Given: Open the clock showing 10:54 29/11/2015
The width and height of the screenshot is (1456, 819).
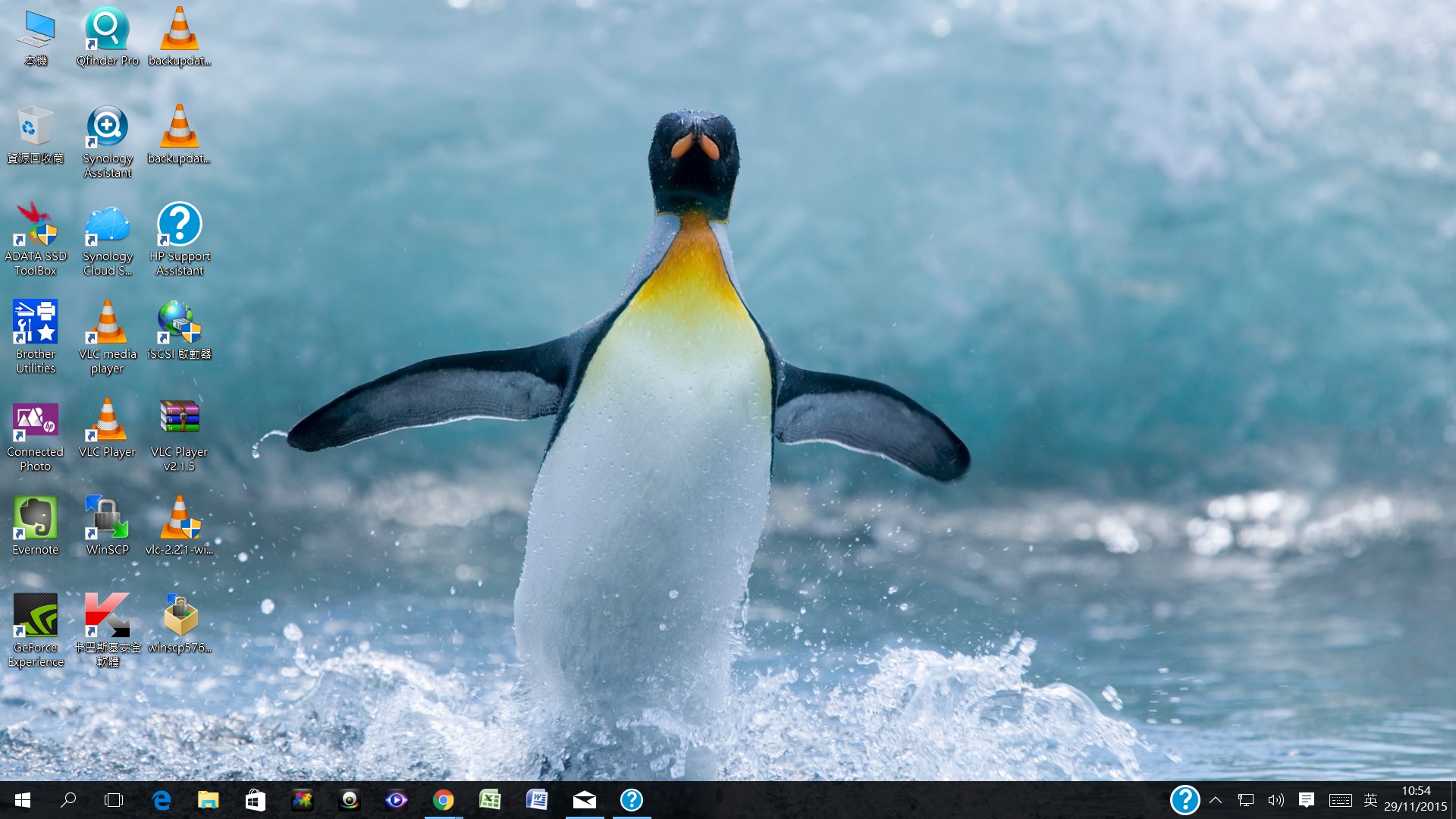Looking at the screenshot, I should tap(1416, 799).
